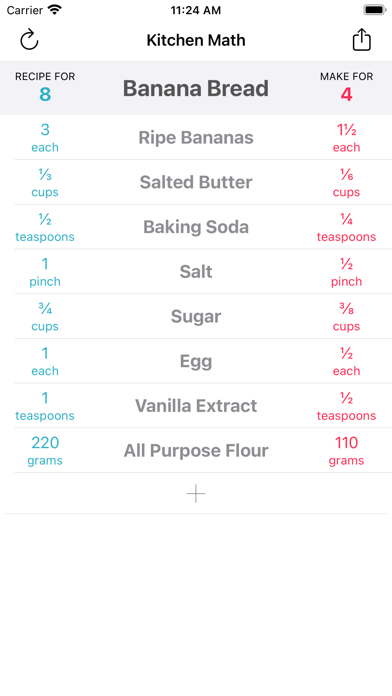Tap the ¾ cups sugar quantity
The image size is (392, 696).
pos(45,316)
